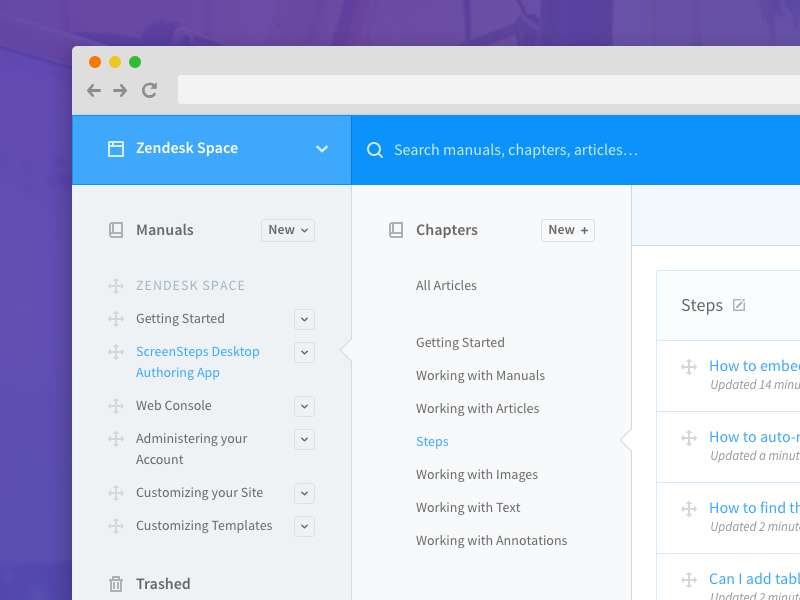Click the Chapters section heading
The image size is (800, 600).
coord(446,230)
